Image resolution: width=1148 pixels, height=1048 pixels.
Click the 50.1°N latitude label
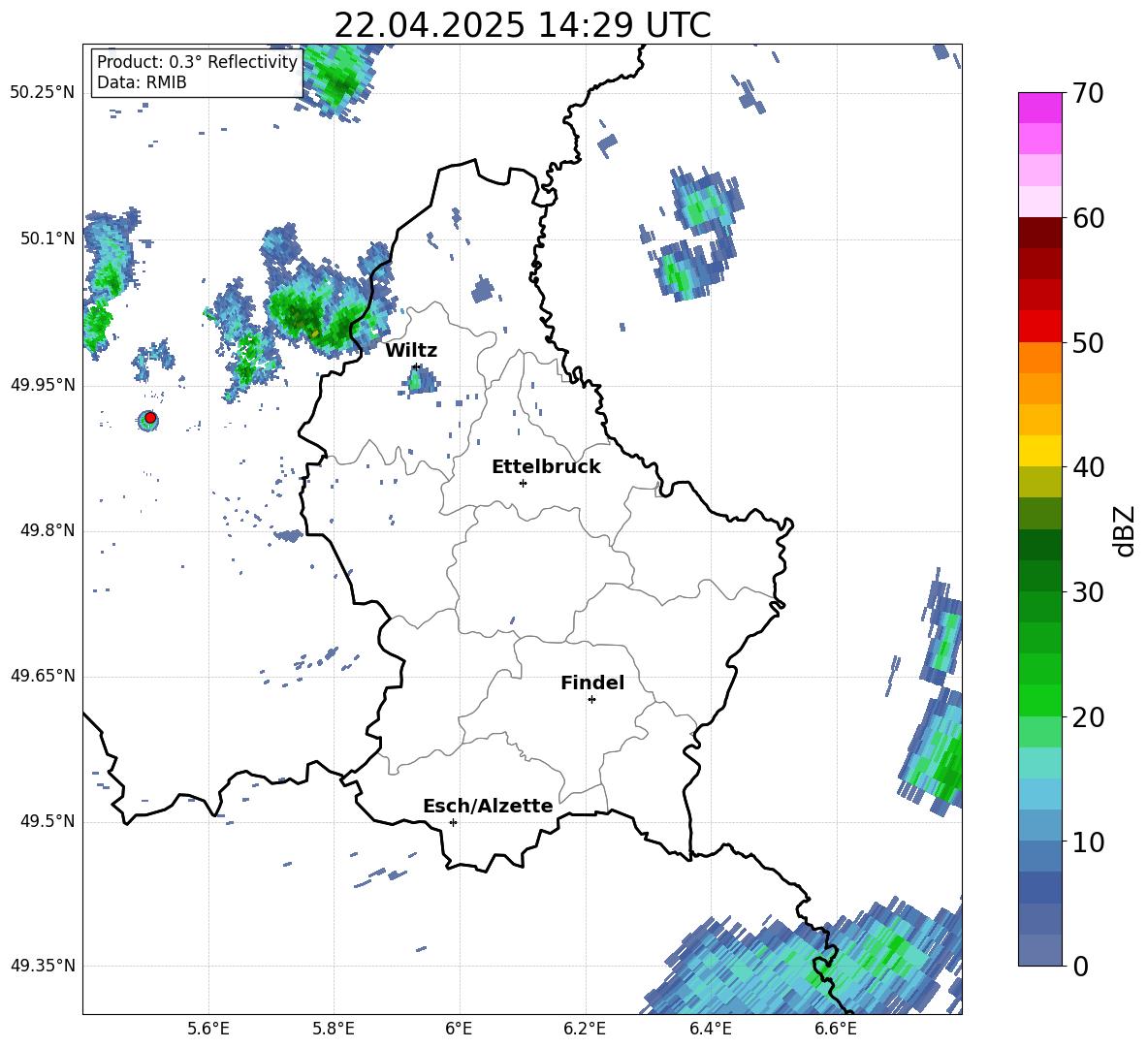pyautogui.click(x=48, y=239)
